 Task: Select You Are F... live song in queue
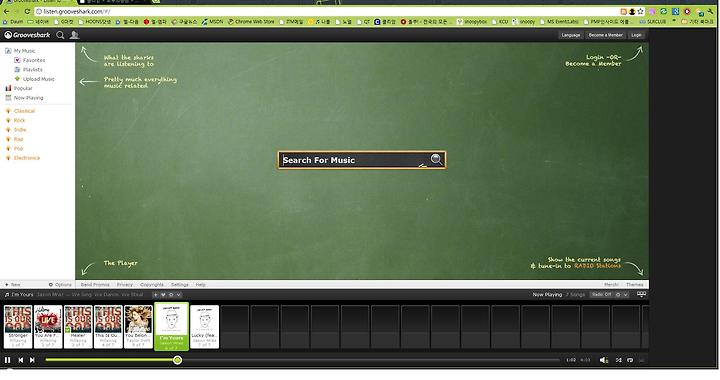tap(48, 327)
